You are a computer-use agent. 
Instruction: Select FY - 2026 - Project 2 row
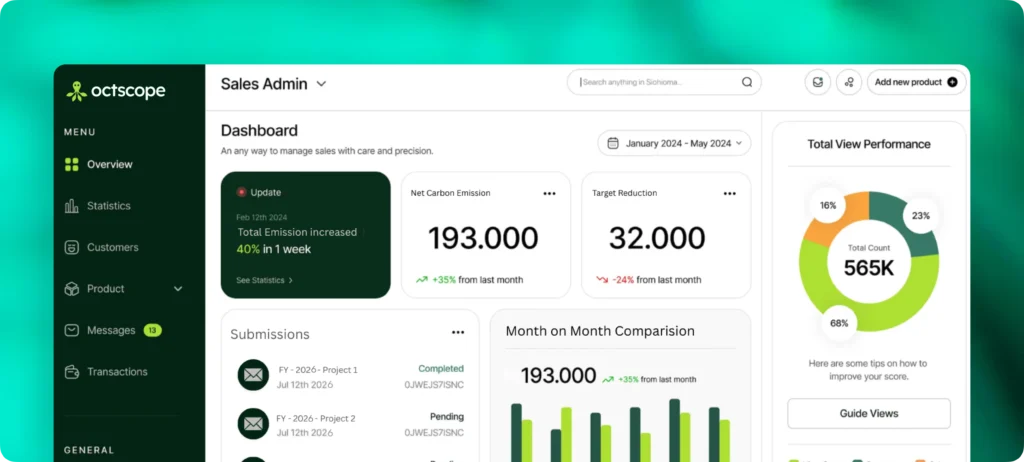350,425
